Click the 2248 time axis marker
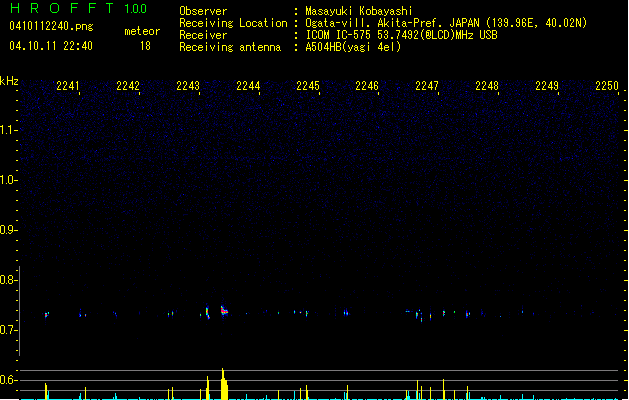 (x=487, y=85)
